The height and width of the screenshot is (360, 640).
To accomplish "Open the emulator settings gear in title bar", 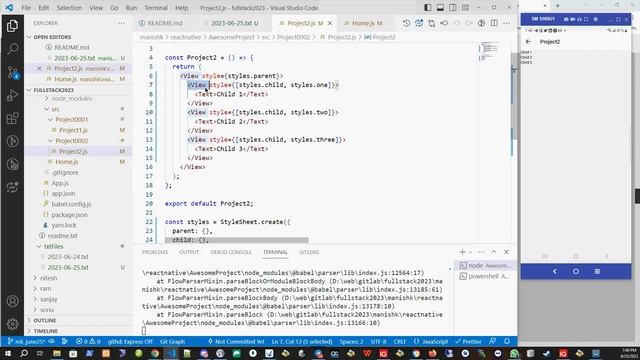I will pyautogui.click(x=595, y=19).
